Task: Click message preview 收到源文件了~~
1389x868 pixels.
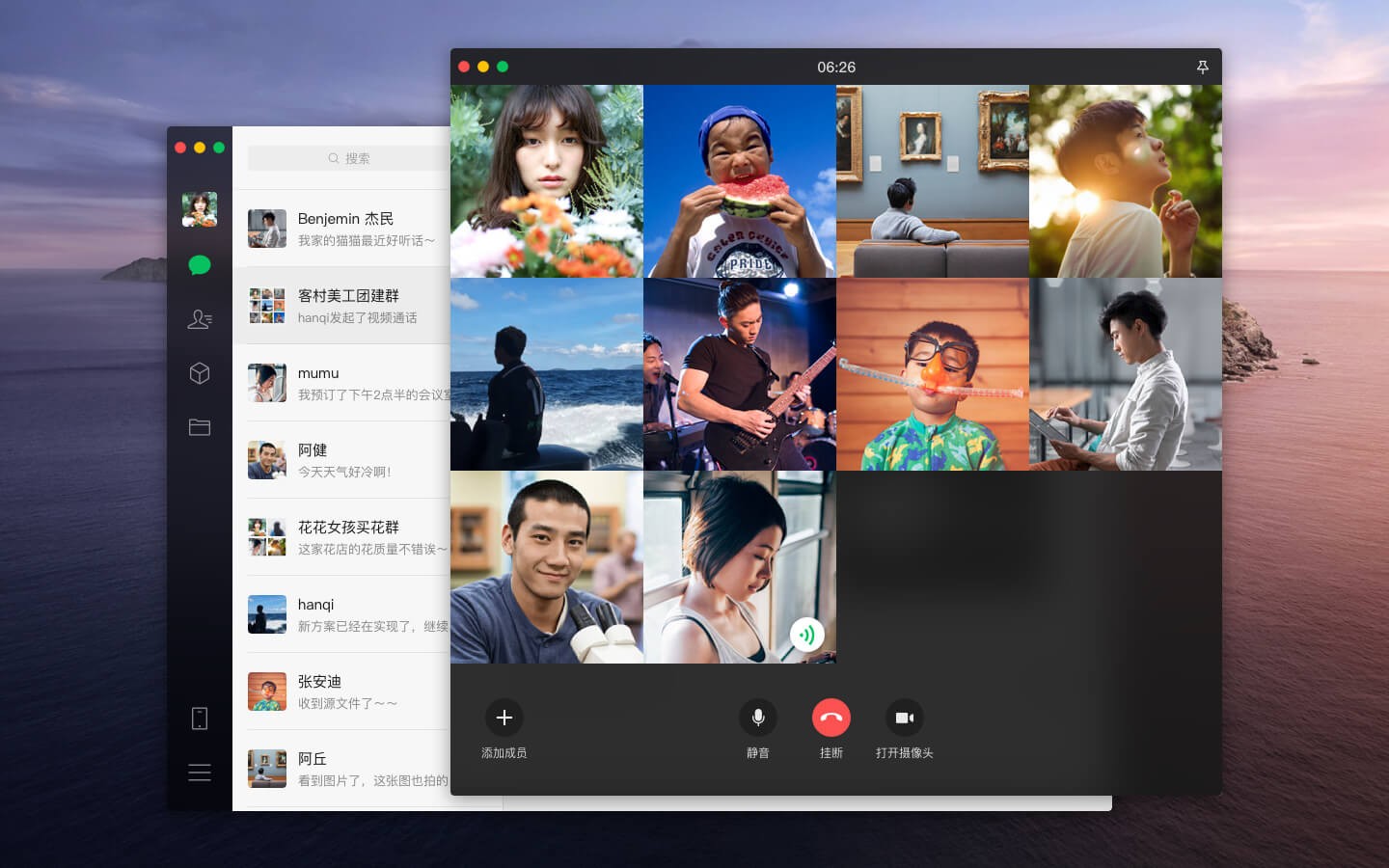Action: click(x=347, y=703)
